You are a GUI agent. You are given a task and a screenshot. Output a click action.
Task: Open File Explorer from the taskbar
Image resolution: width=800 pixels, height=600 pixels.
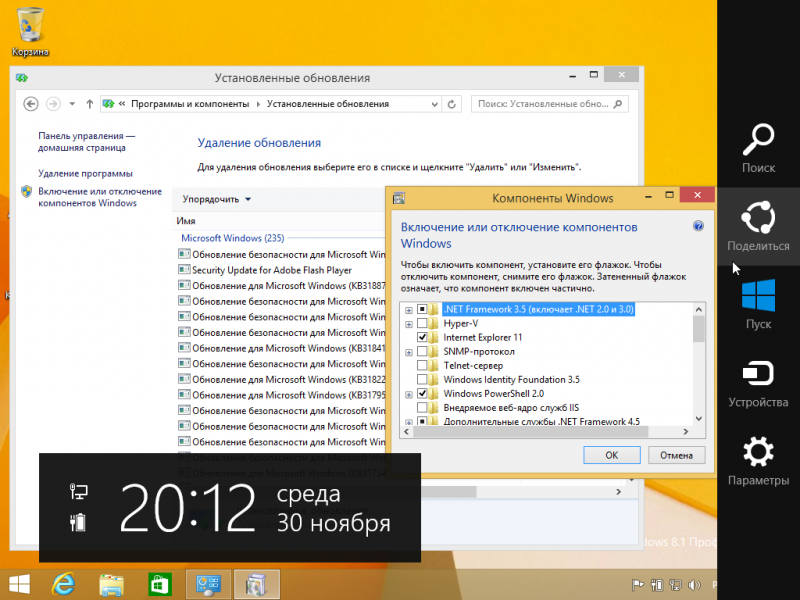[x=112, y=585]
